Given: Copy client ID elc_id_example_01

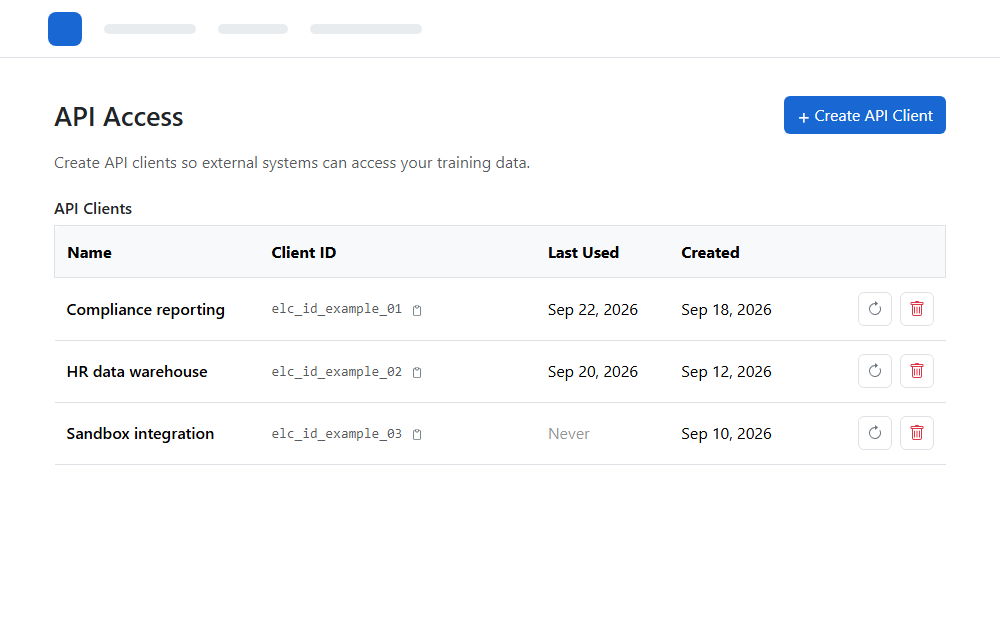Looking at the screenshot, I should pos(416,310).
